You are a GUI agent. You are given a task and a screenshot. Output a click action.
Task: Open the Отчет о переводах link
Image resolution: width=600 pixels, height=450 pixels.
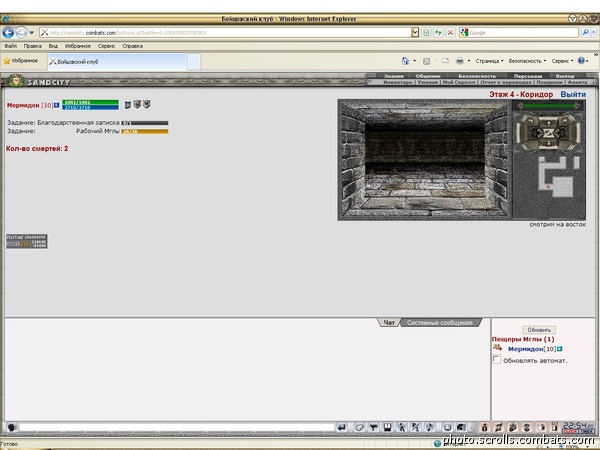click(x=506, y=82)
